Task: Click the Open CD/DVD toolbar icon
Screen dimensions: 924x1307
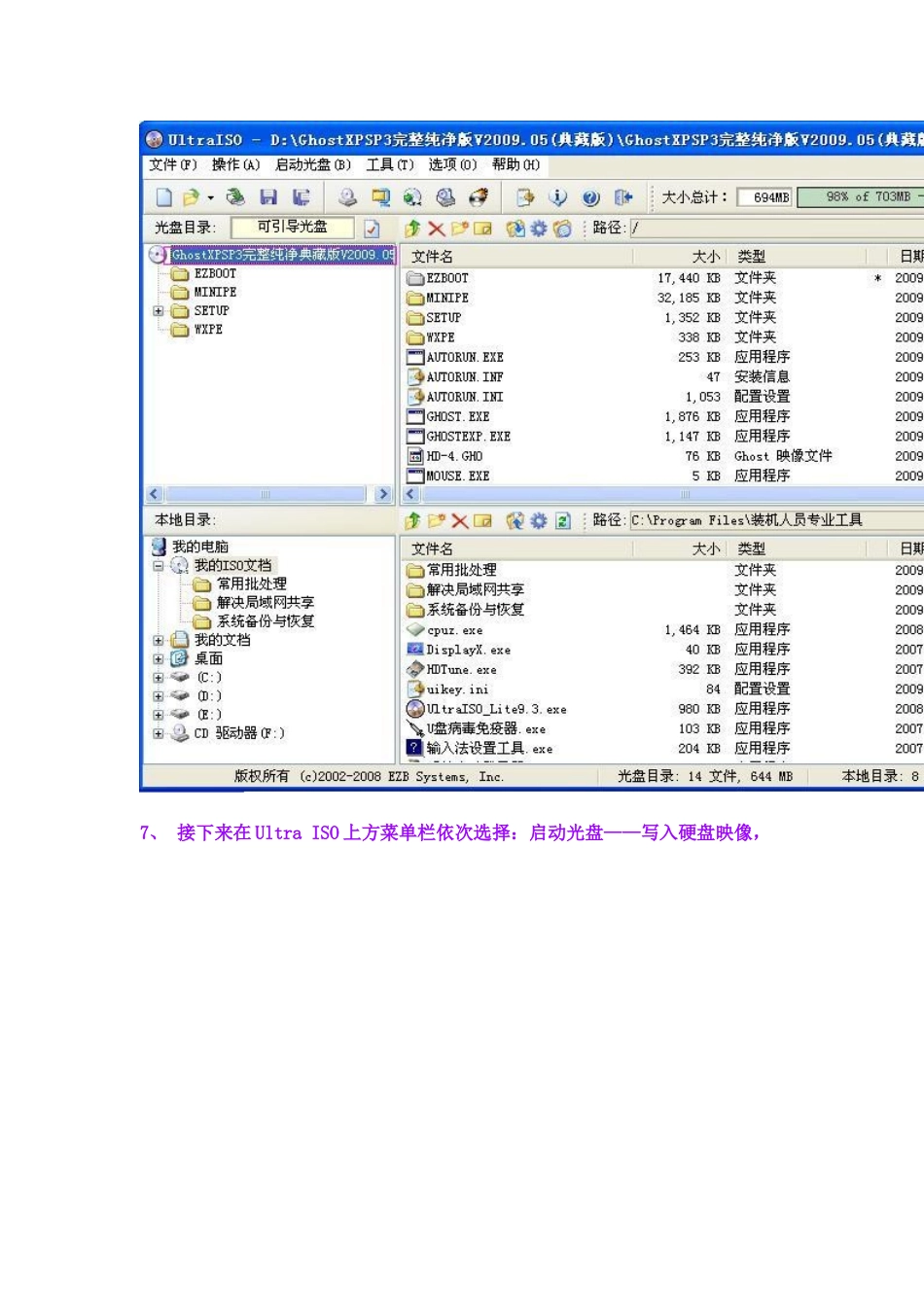Action: pyautogui.click(x=235, y=197)
